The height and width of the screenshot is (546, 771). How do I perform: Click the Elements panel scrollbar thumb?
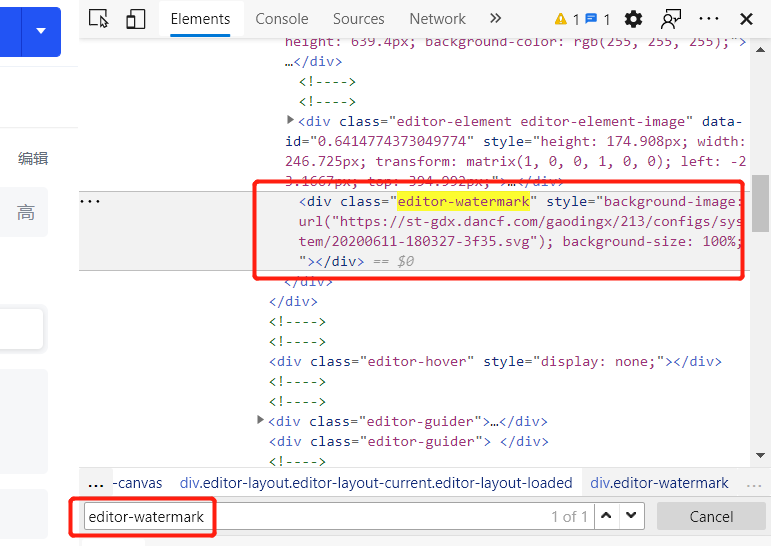[x=761, y=203]
